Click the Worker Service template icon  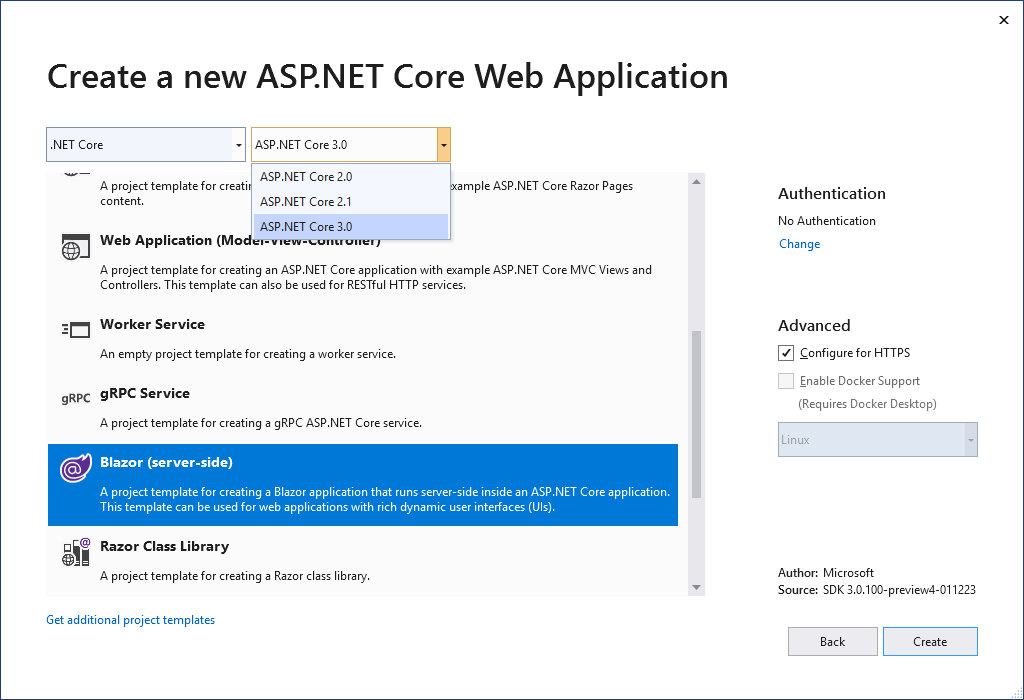pyautogui.click(x=76, y=330)
